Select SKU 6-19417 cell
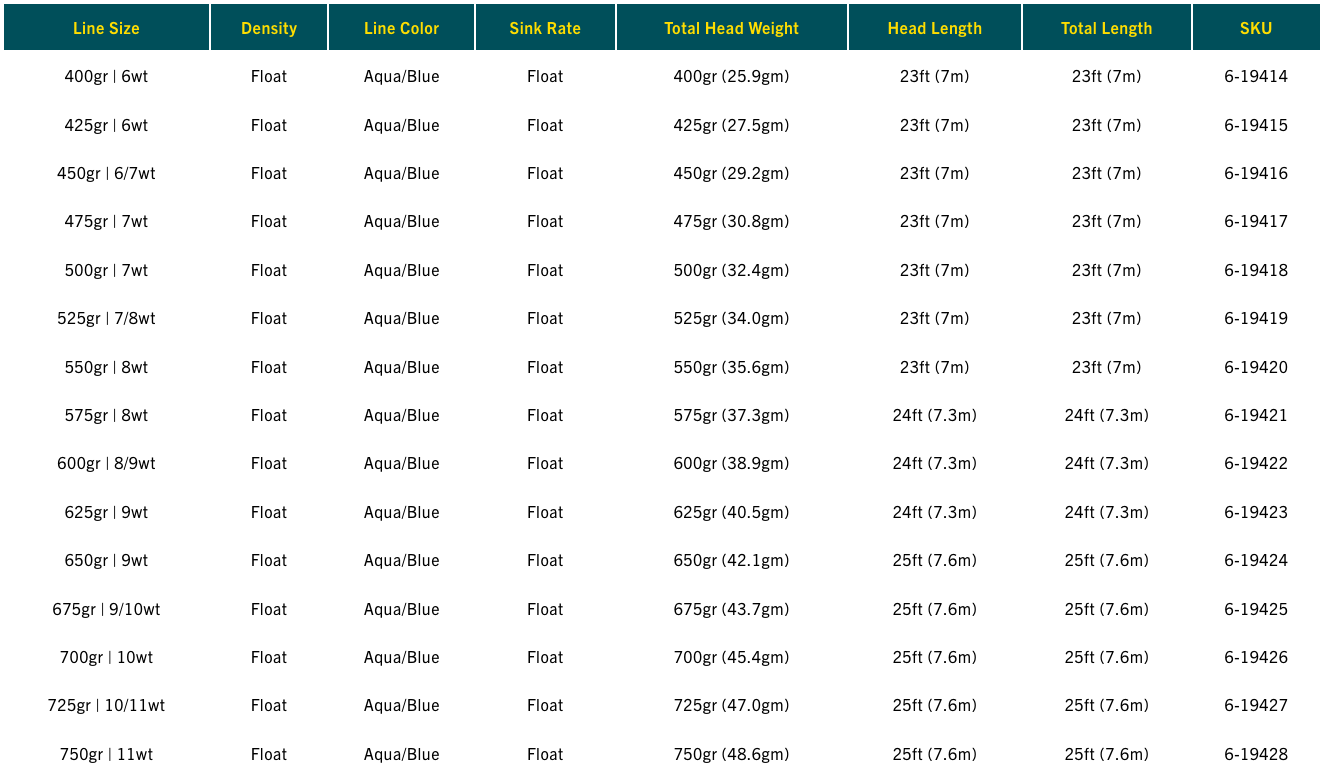Screen dimensions: 1324x774 coord(1256,221)
